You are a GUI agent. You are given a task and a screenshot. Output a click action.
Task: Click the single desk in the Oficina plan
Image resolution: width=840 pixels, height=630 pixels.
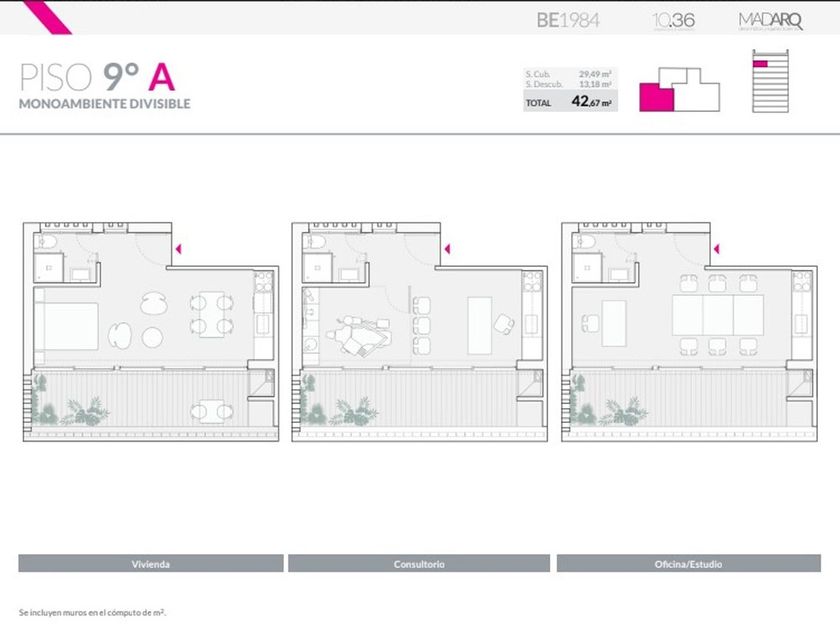pos(613,323)
